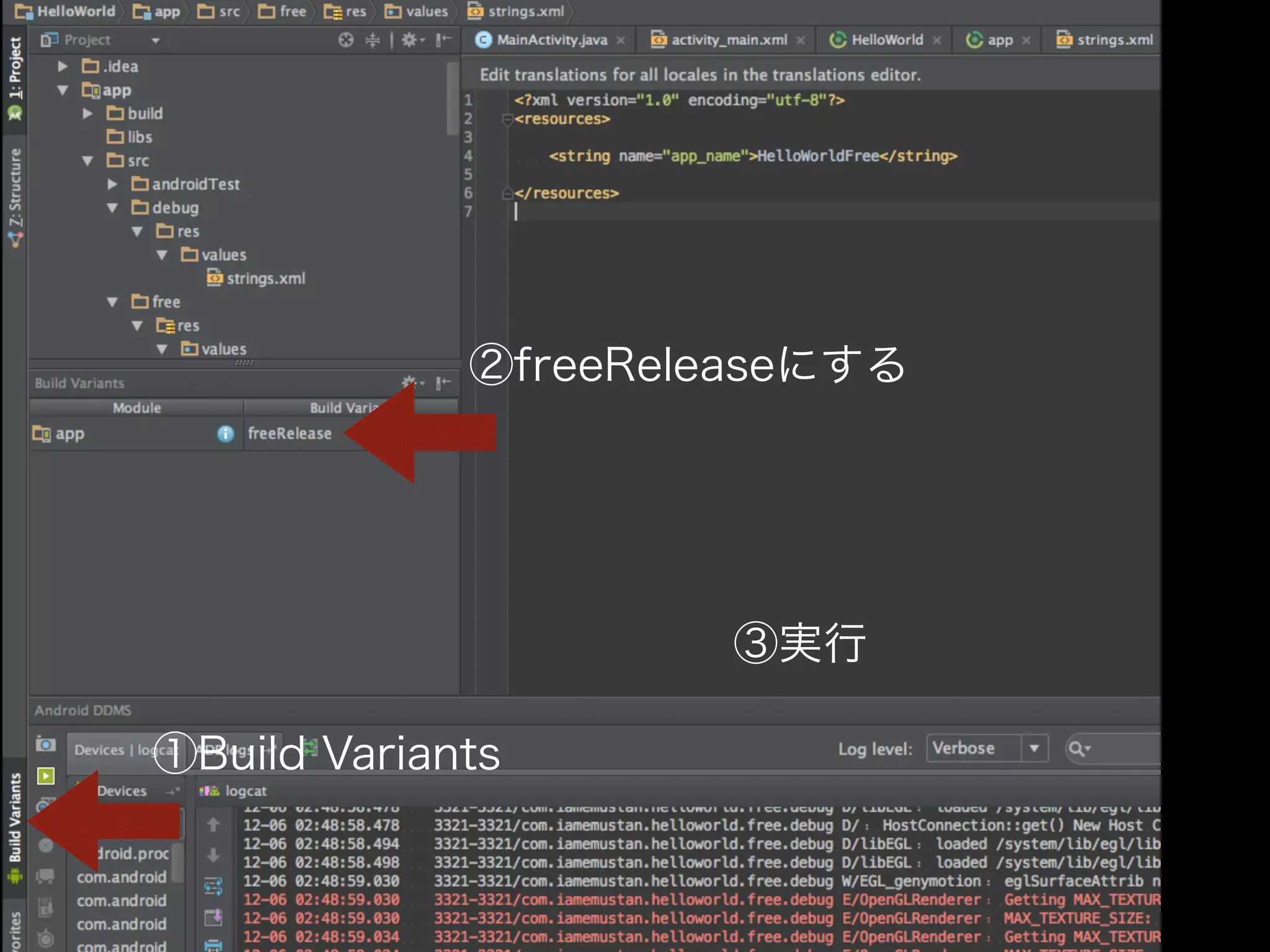This screenshot has width=1270, height=952.
Task: Open the Build Variants side tool window
Action: pos(15,827)
